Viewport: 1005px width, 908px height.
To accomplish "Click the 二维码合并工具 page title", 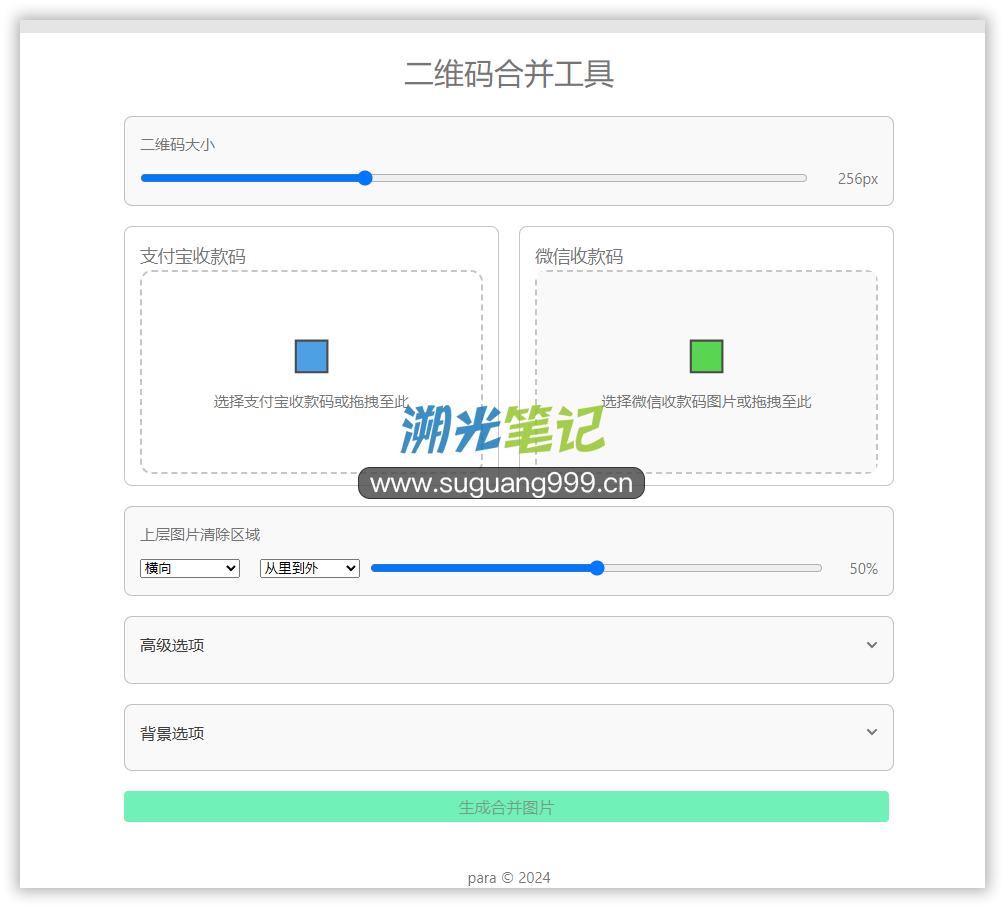I will tap(509, 73).
